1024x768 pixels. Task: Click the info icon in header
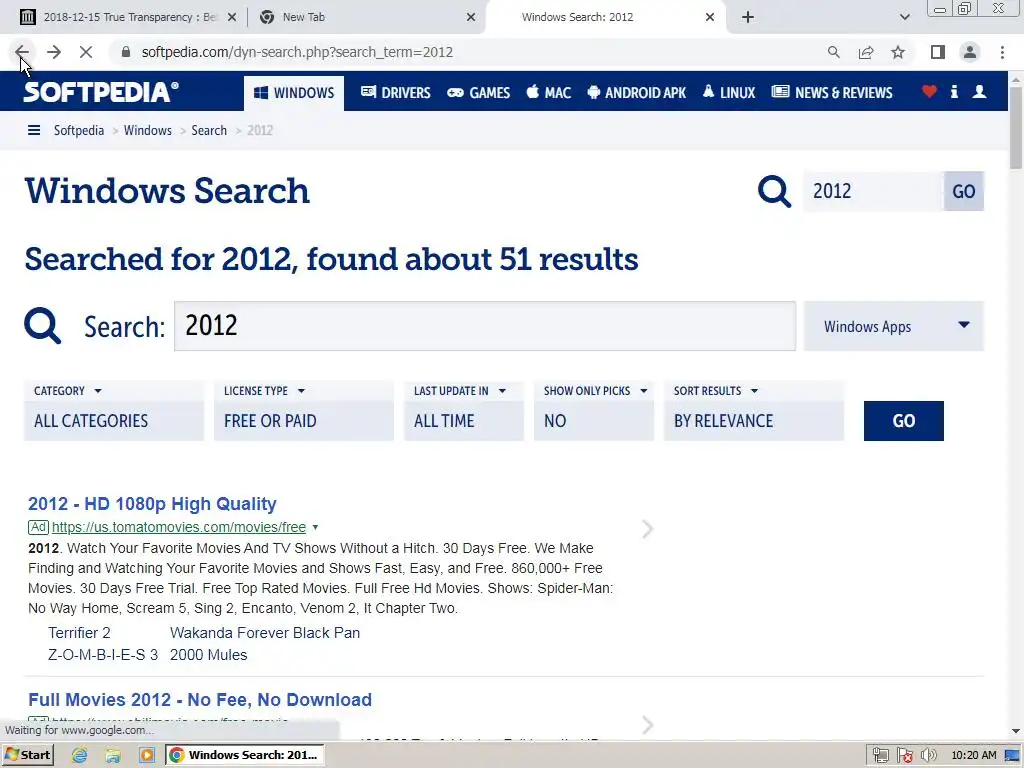click(954, 91)
